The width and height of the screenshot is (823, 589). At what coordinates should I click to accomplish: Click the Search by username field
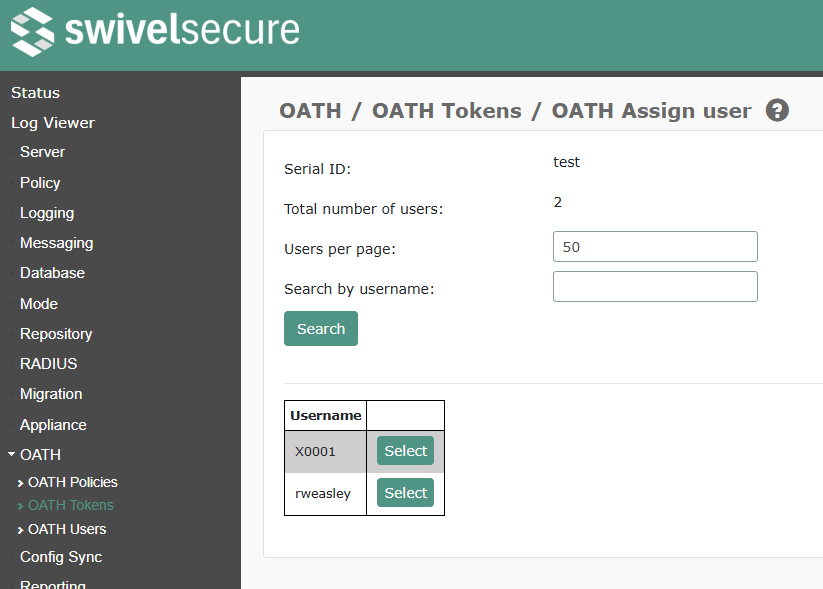click(x=655, y=287)
